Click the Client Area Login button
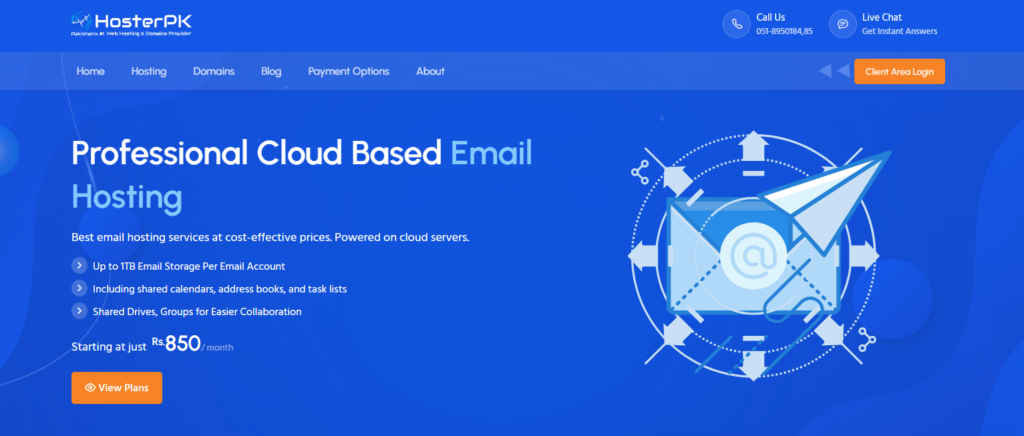Viewport: 1024px width, 436px height. [x=899, y=71]
